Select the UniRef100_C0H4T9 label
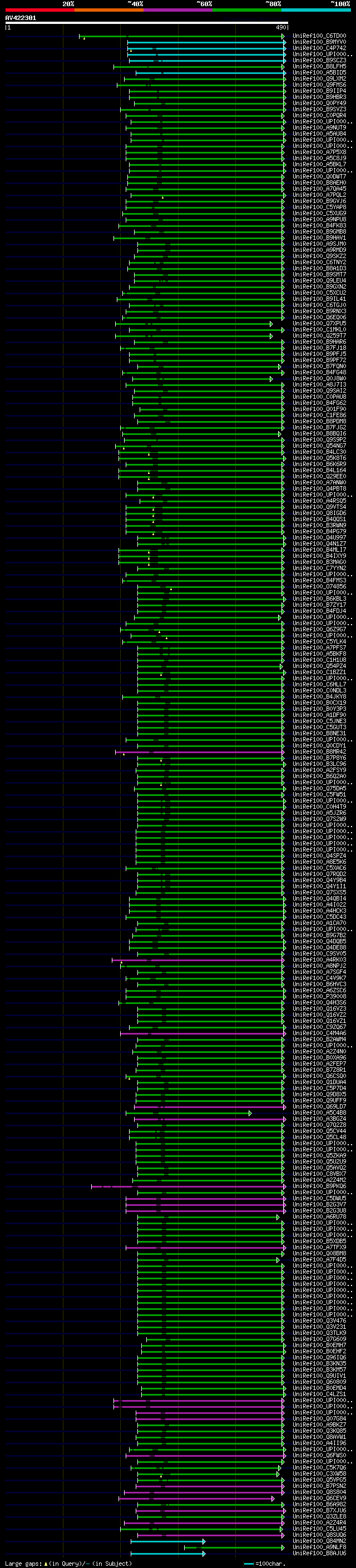This screenshot has height=1568, width=356. tap(319, 807)
